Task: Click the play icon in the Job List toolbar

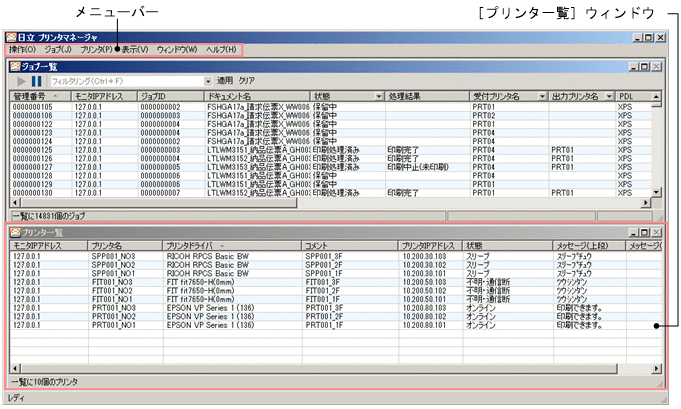Action: (x=21, y=81)
